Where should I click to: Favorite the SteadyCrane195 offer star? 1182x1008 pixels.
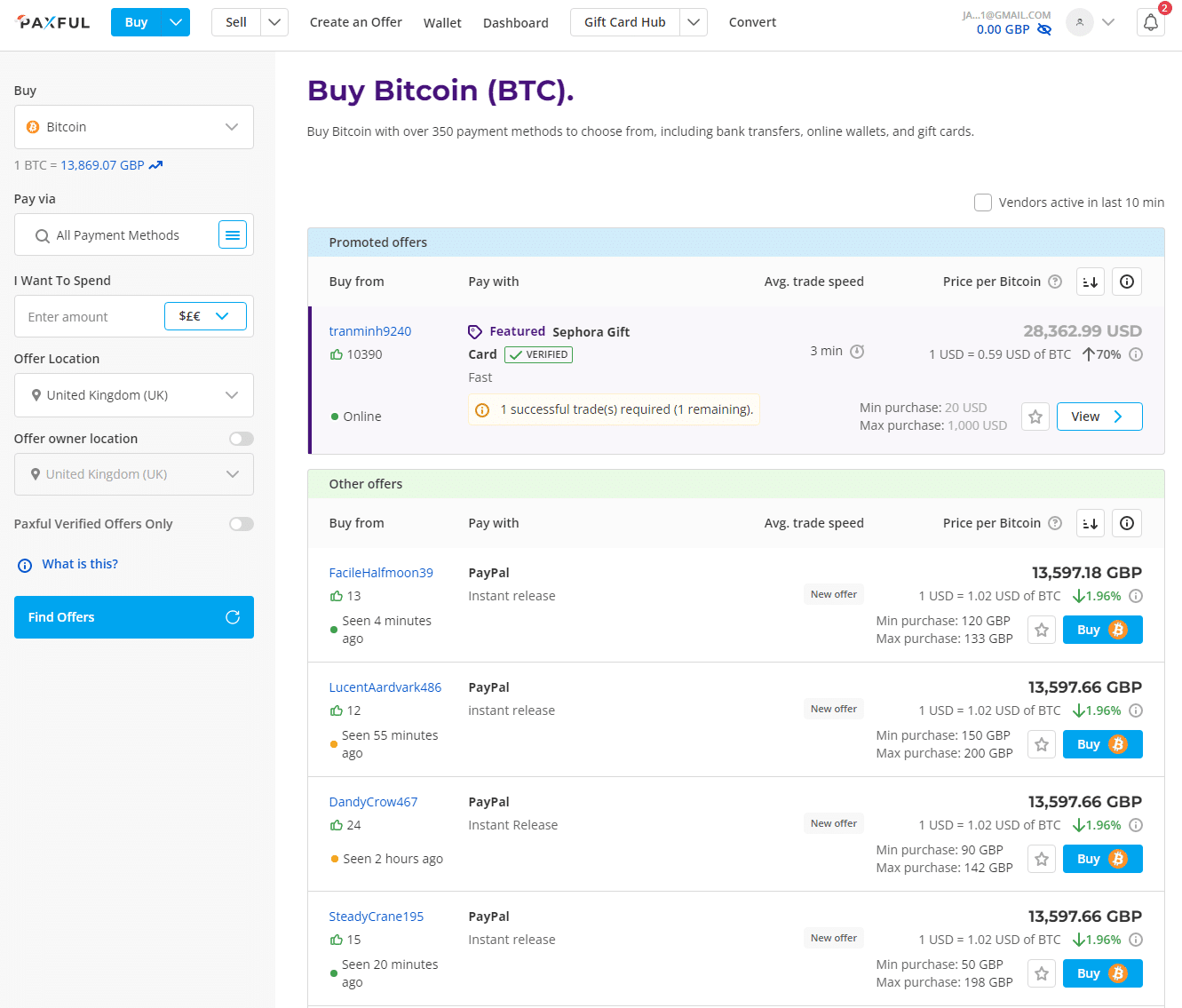click(1042, 973)
